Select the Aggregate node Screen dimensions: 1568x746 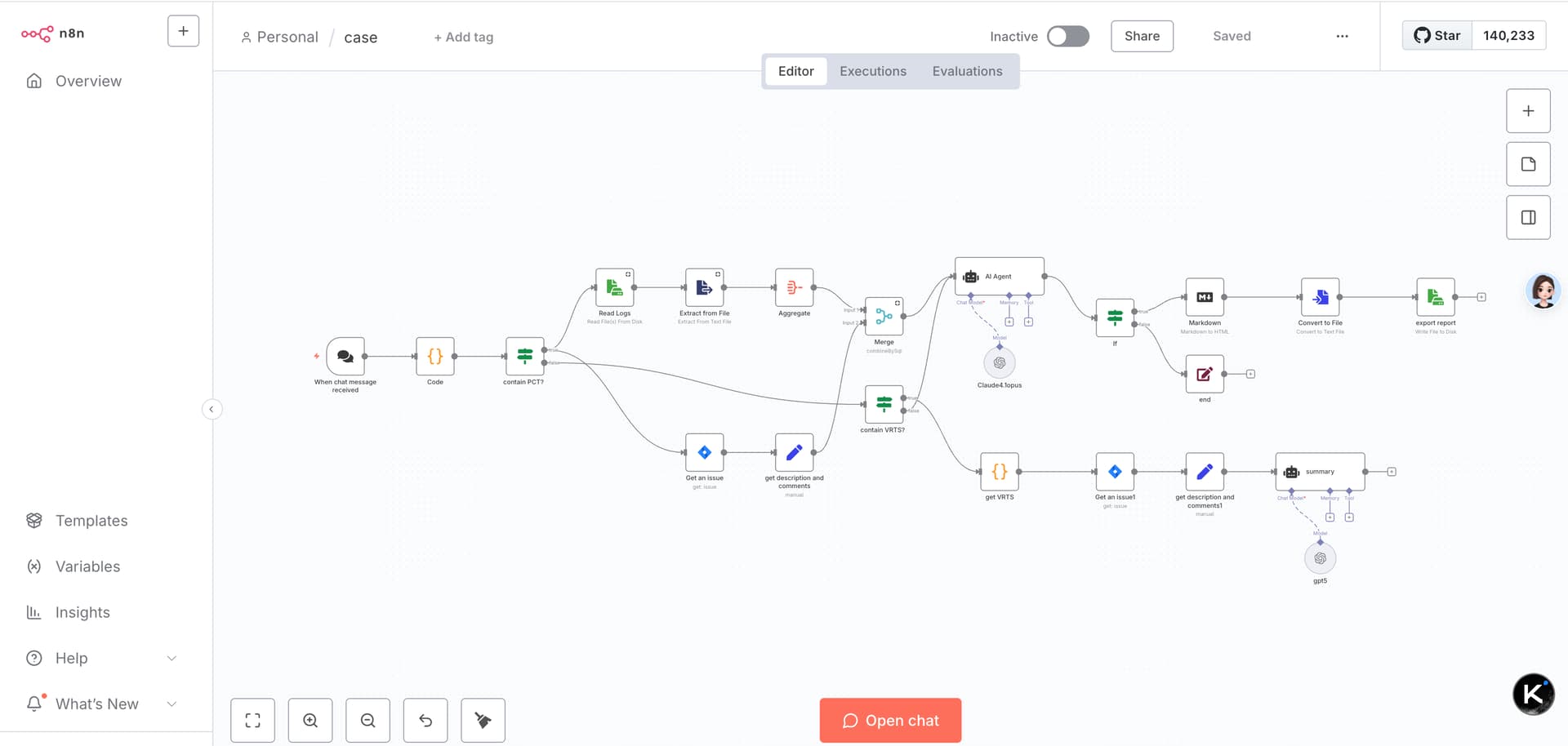click(794, 288)
